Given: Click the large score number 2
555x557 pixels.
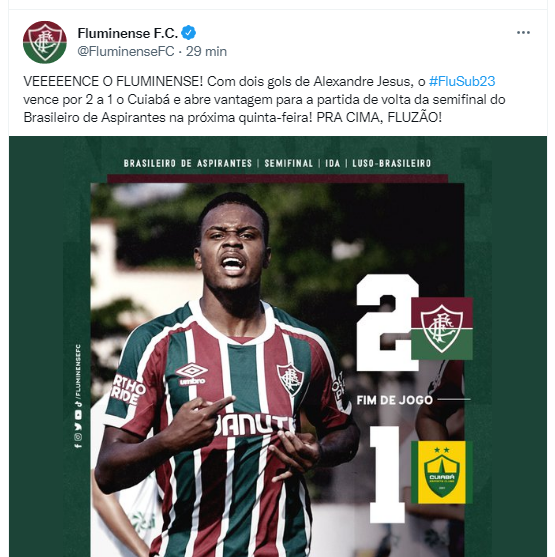Looking at the screenshot, I should [386, 323].
